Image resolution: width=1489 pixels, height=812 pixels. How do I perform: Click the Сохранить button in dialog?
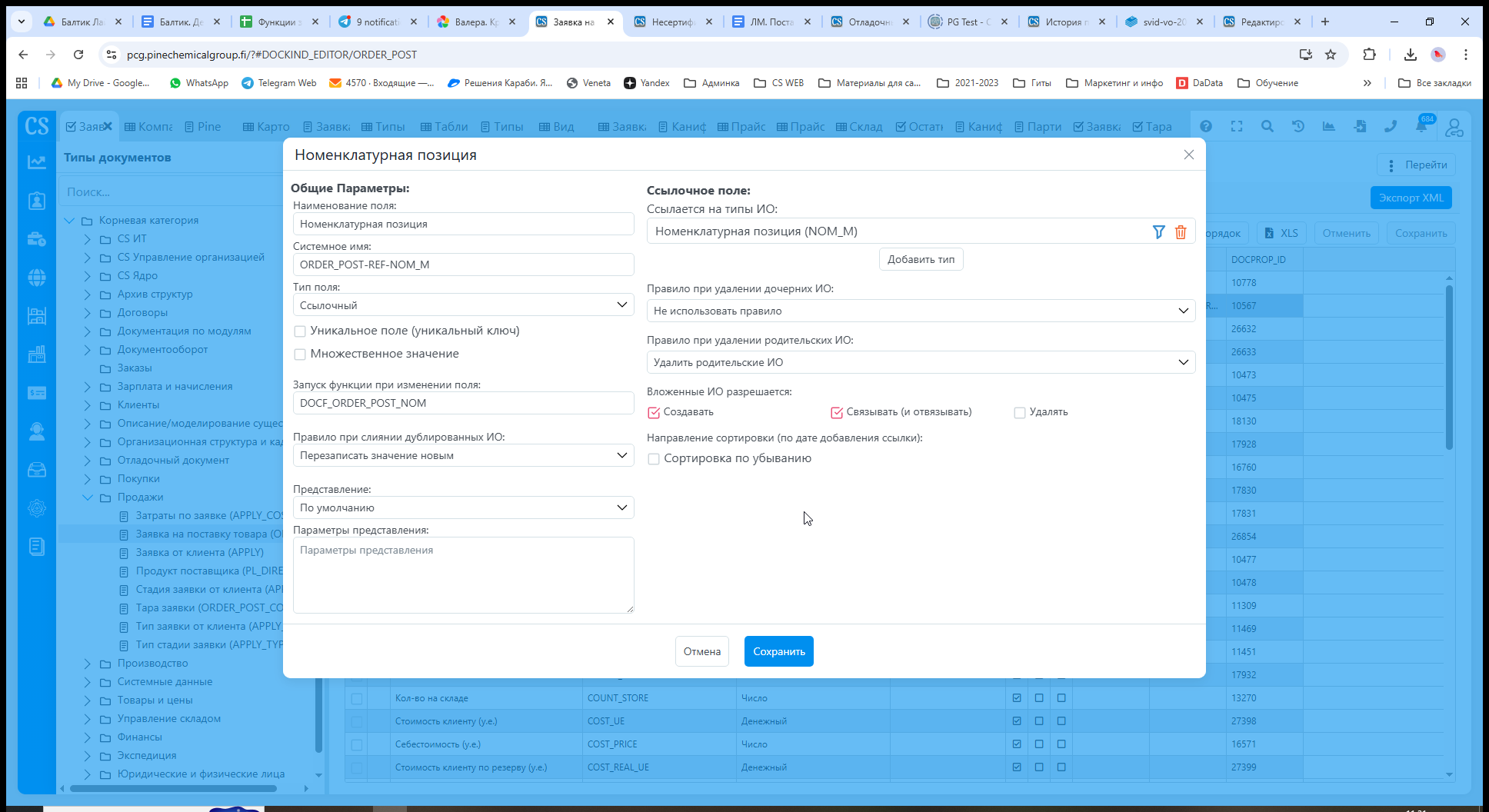pyautogui.click(x=778, y=651)
